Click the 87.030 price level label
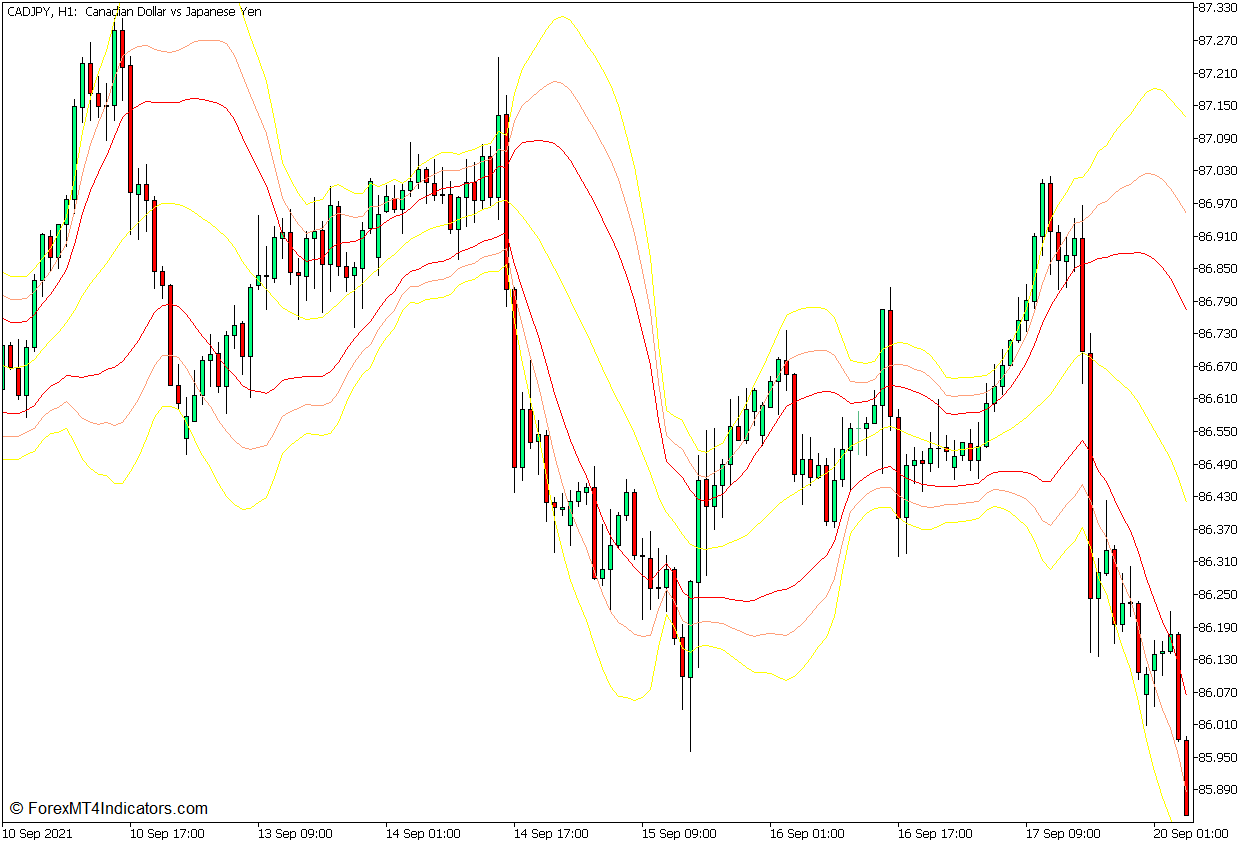This screenshot has height=846, width=1256. click(1217, 171)
